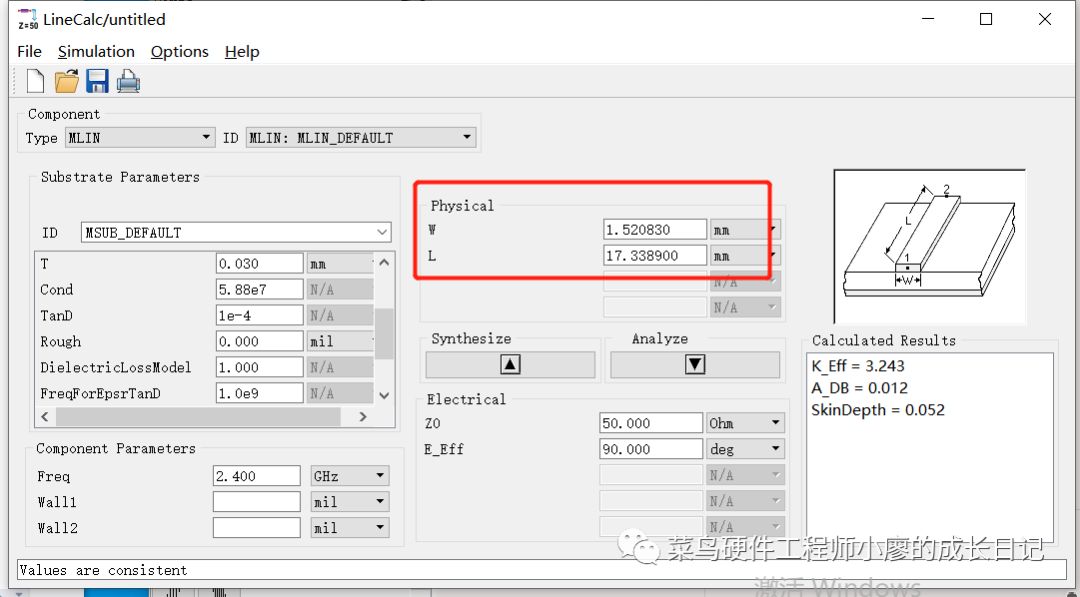
Task: Open the L unit mm dropdown
Action: 745,255
